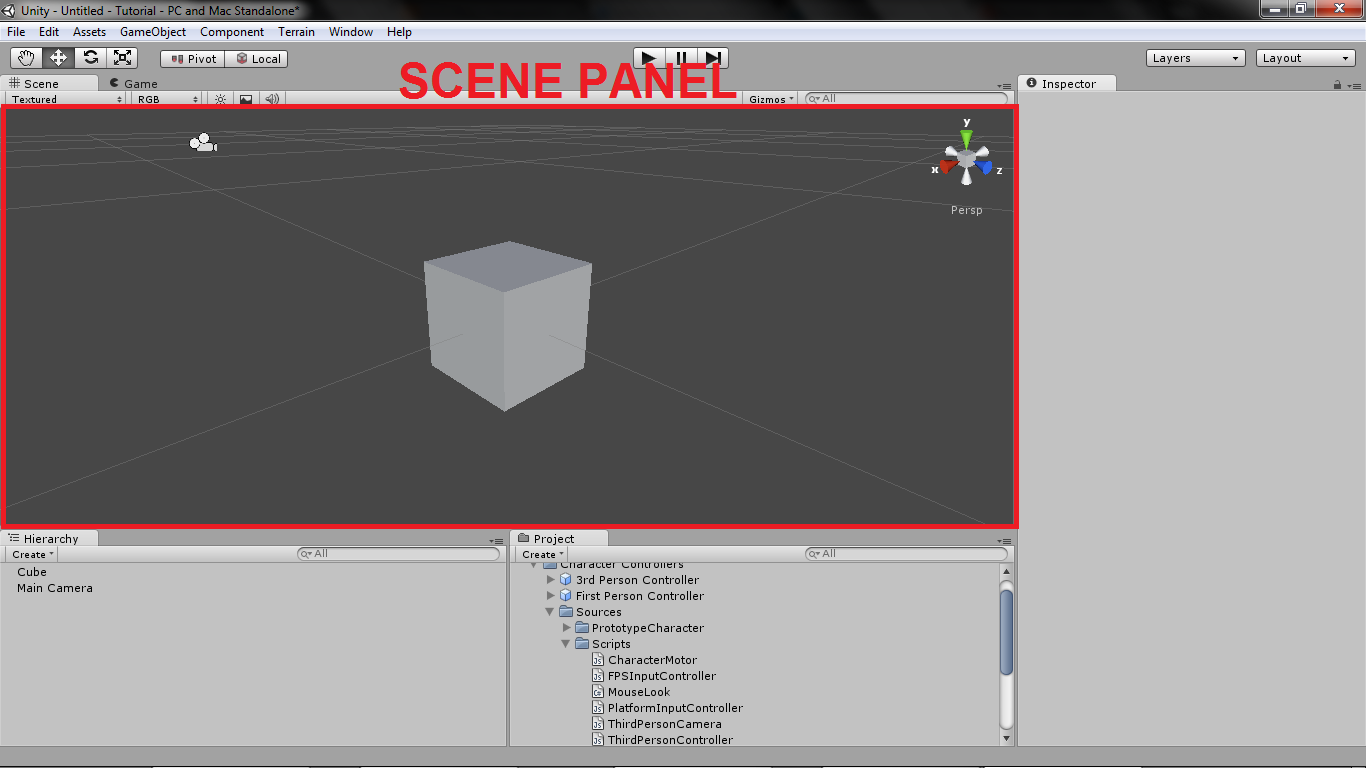This screenshot has height=768, width=1366.
Task: Select the Move tool
Action: pyautogui.click(x=58, y=57)
